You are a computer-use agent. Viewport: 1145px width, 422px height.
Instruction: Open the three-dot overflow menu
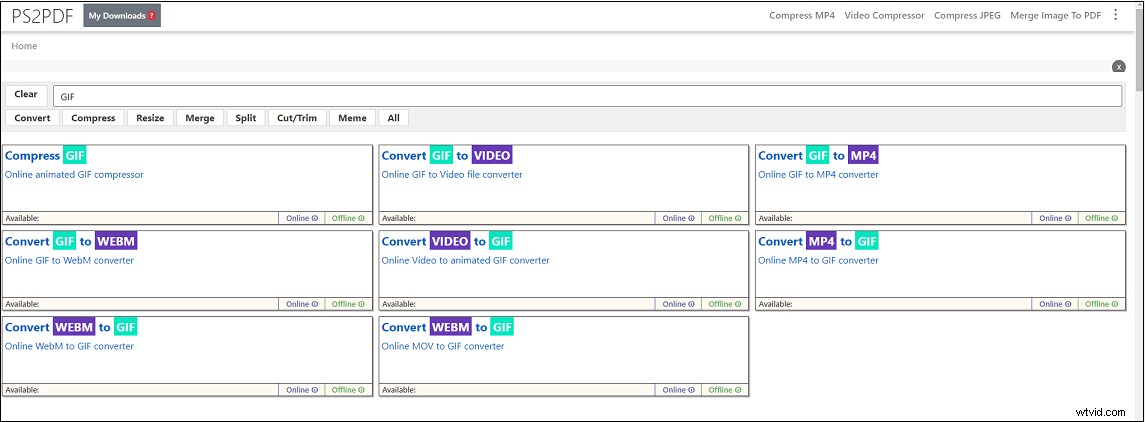click(1116, 15)
